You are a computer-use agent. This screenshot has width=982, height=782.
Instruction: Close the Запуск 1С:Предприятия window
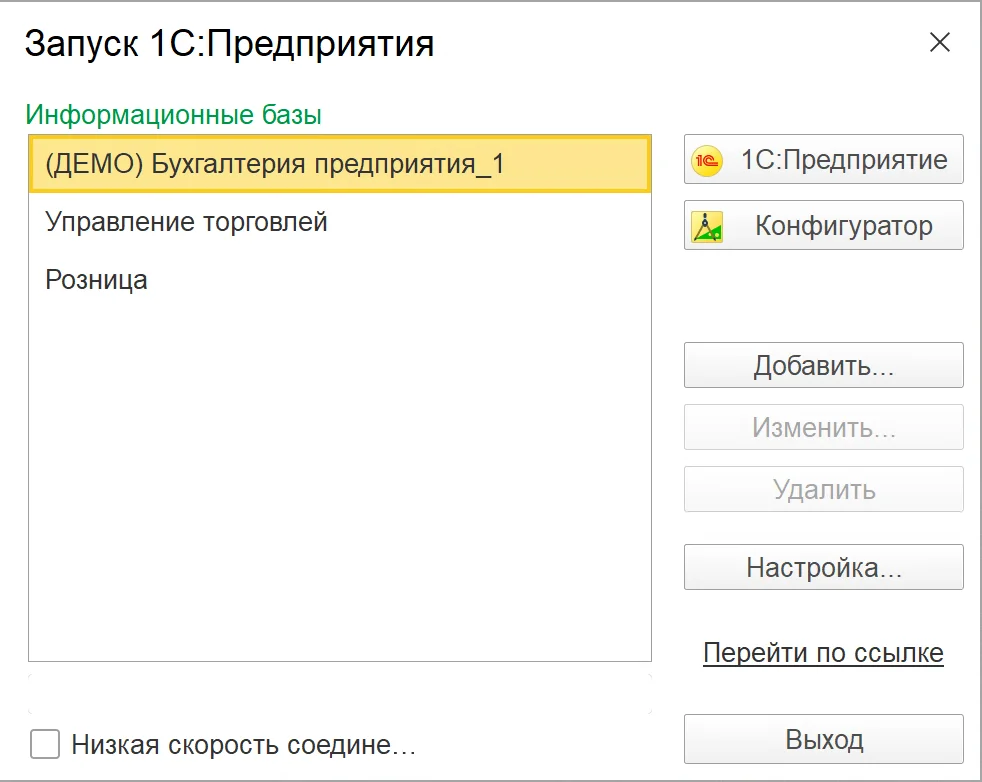coord(940,43)
